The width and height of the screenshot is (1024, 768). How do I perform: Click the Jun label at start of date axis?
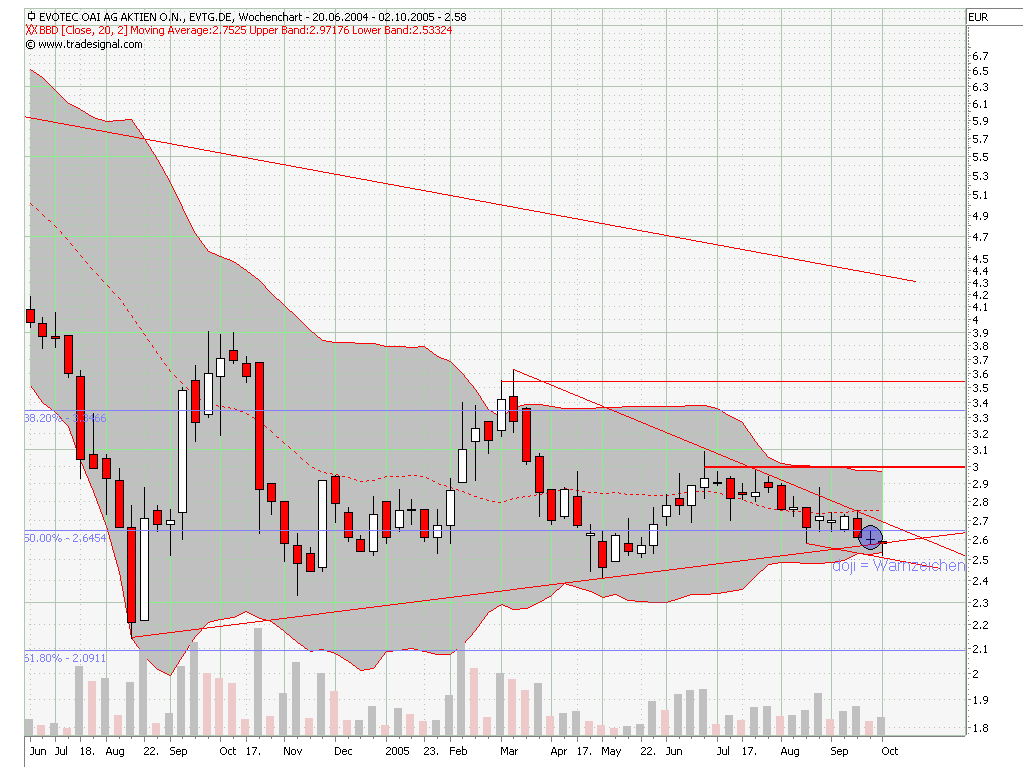click(39, 749)
